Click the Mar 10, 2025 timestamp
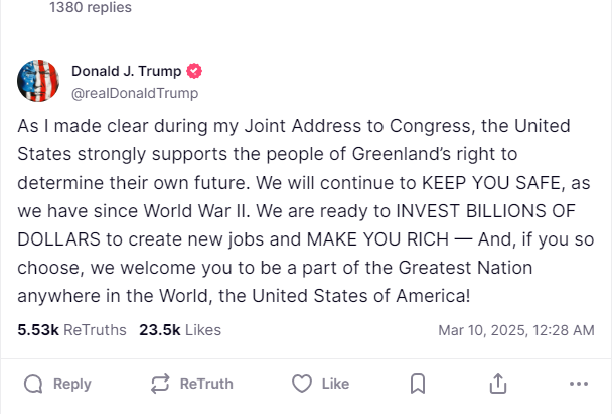Image resolution: width=612 pixels, height=414 pixels. [x=524, y=330]
